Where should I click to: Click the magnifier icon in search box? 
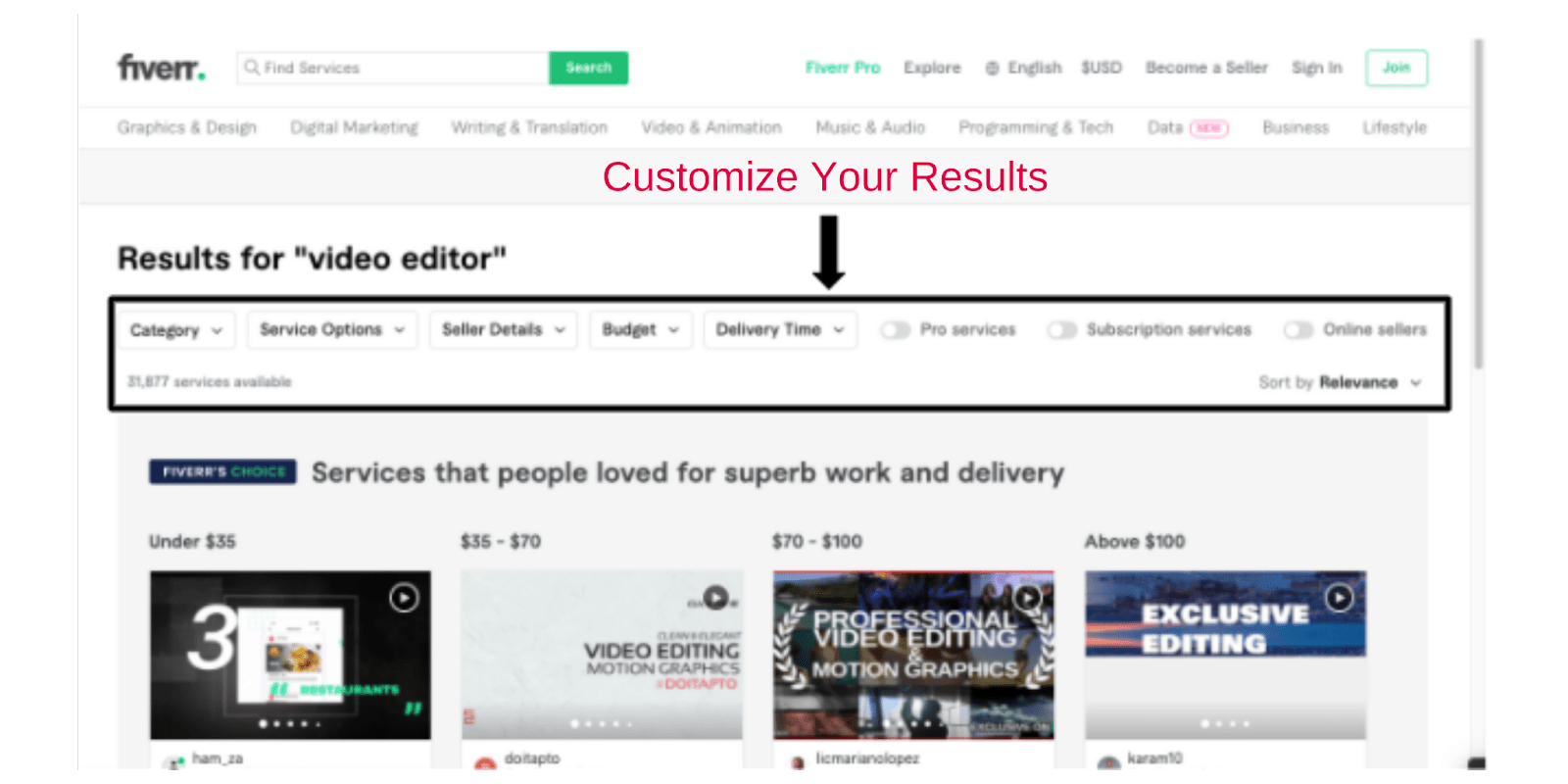[252, 68]
